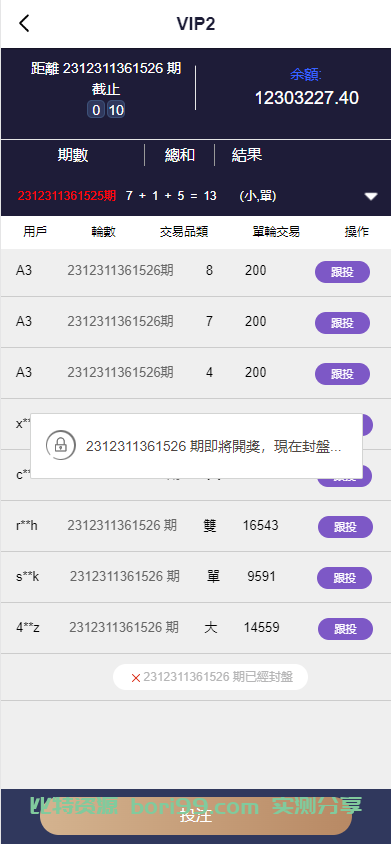This screenshot has width=391, height=844.
Task: Click username r**h
Action: [x=27, y=525]
